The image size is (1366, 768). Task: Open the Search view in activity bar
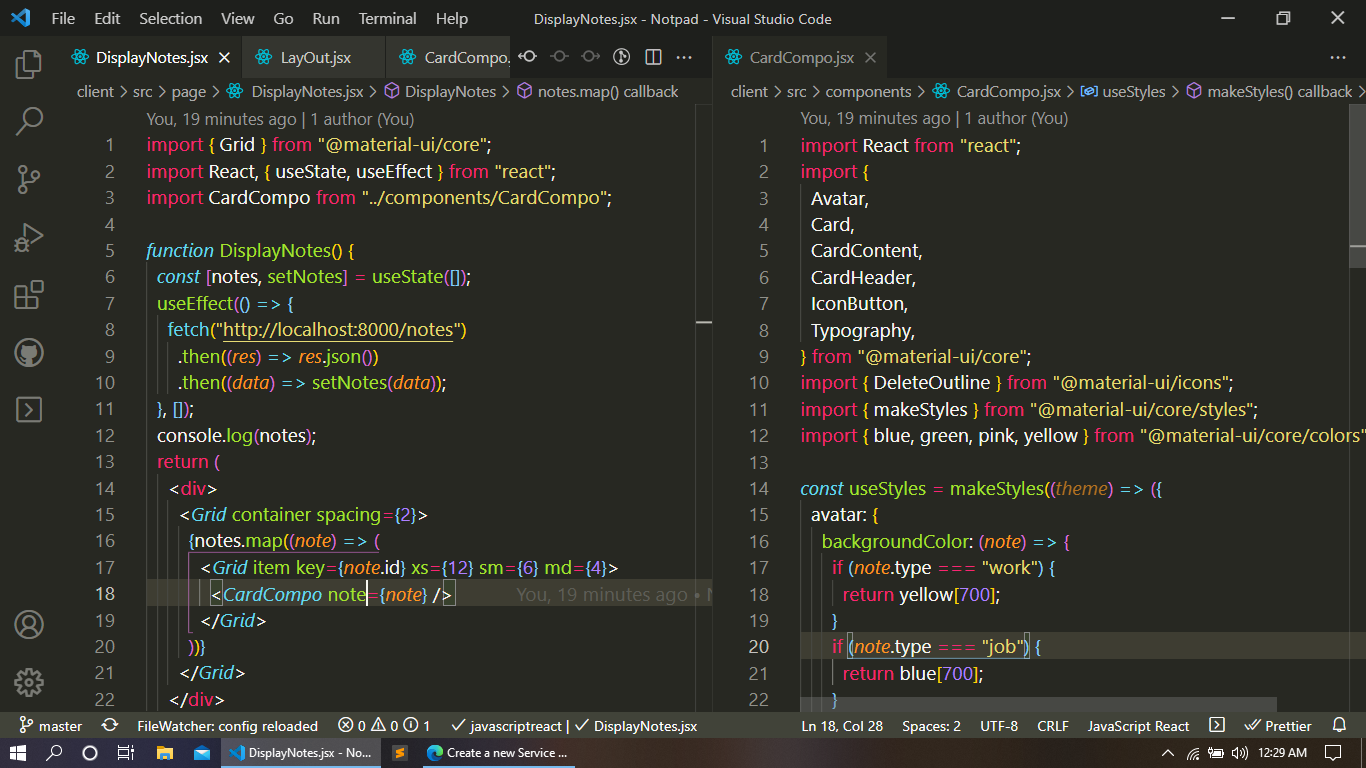[28, 122]
